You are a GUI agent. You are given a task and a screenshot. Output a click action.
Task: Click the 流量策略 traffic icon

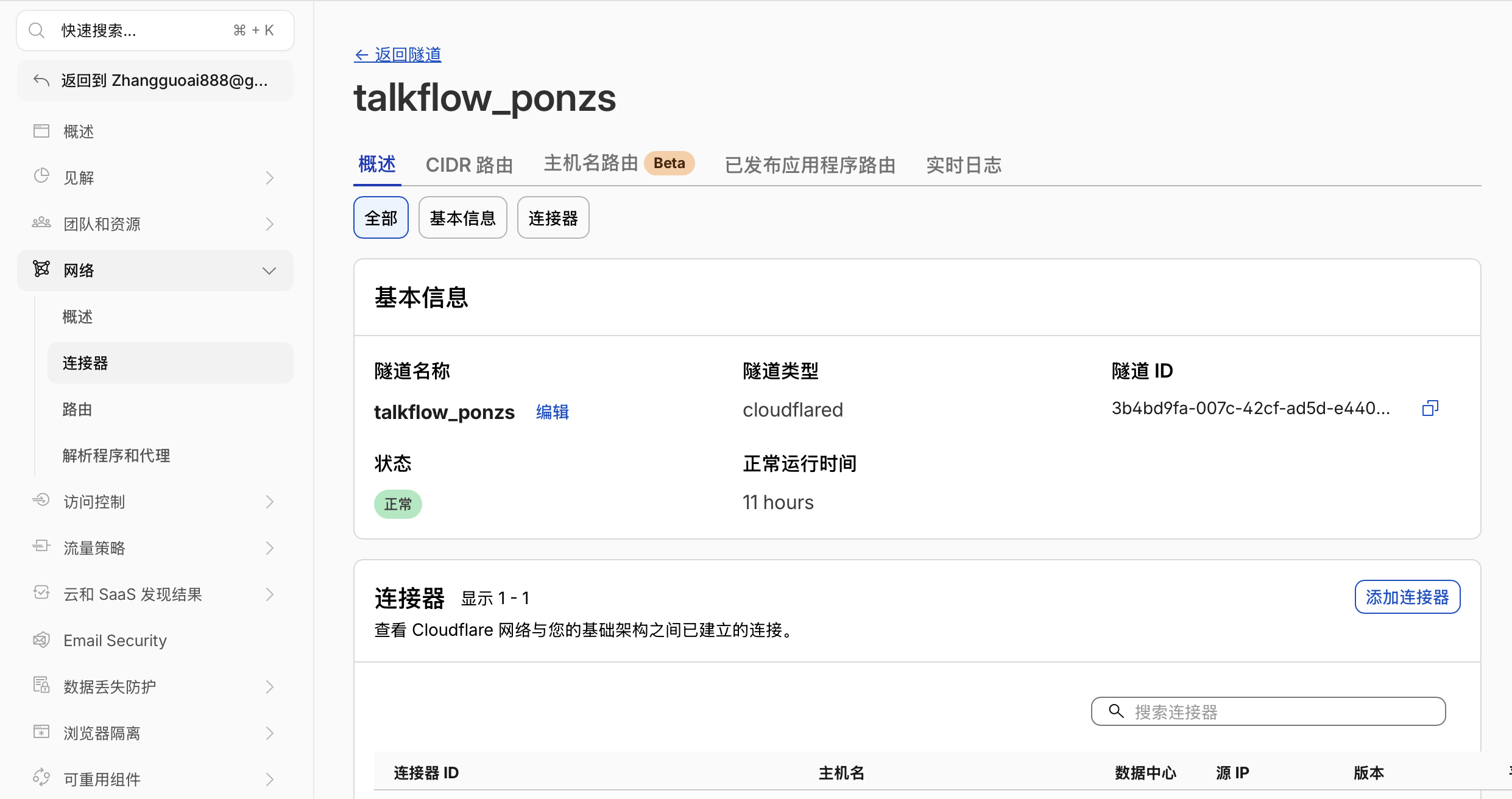click(41, 546)
